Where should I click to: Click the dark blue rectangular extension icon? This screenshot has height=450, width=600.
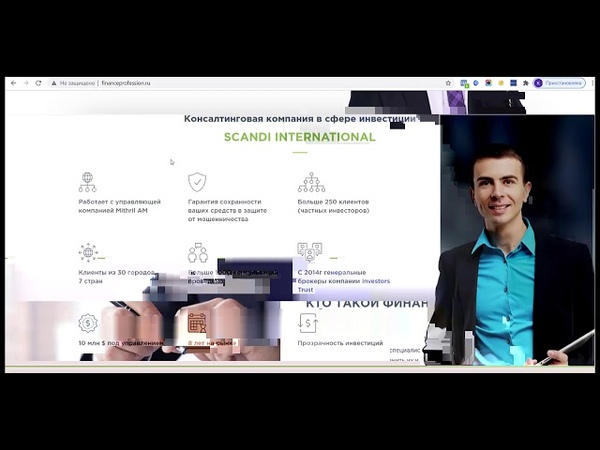(x=514, y=83)
